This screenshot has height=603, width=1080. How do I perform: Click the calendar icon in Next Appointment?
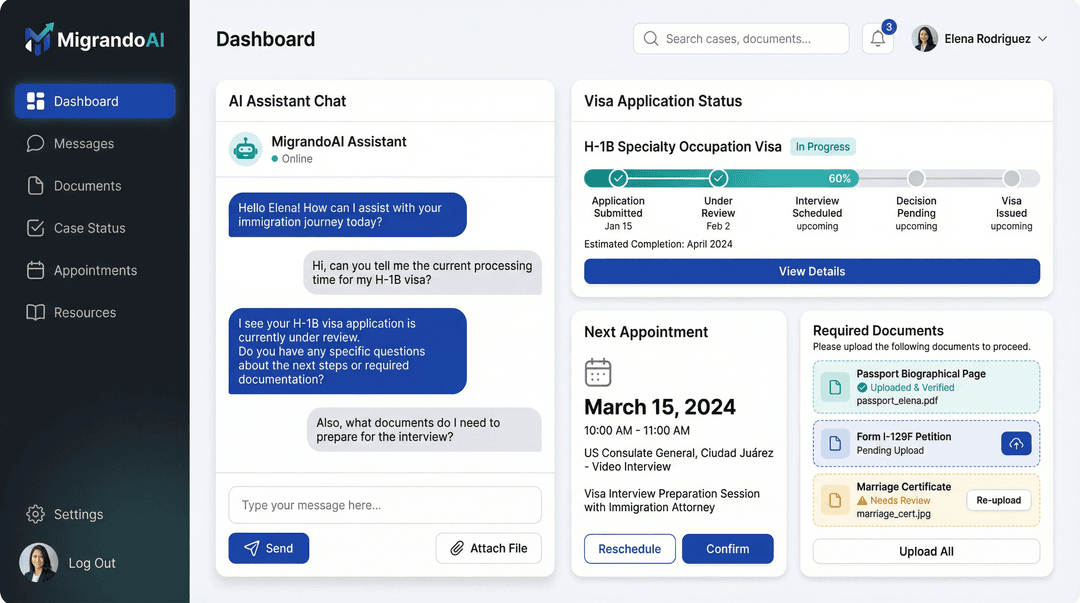coord(598,371)
